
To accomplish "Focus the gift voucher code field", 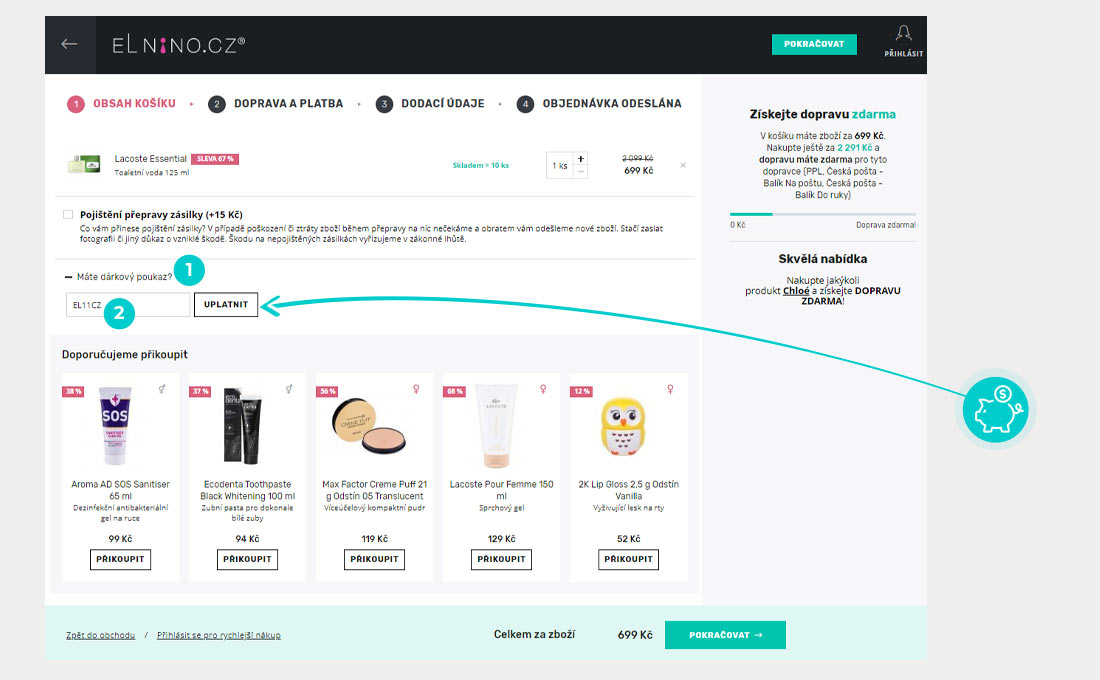I will 128,305.
